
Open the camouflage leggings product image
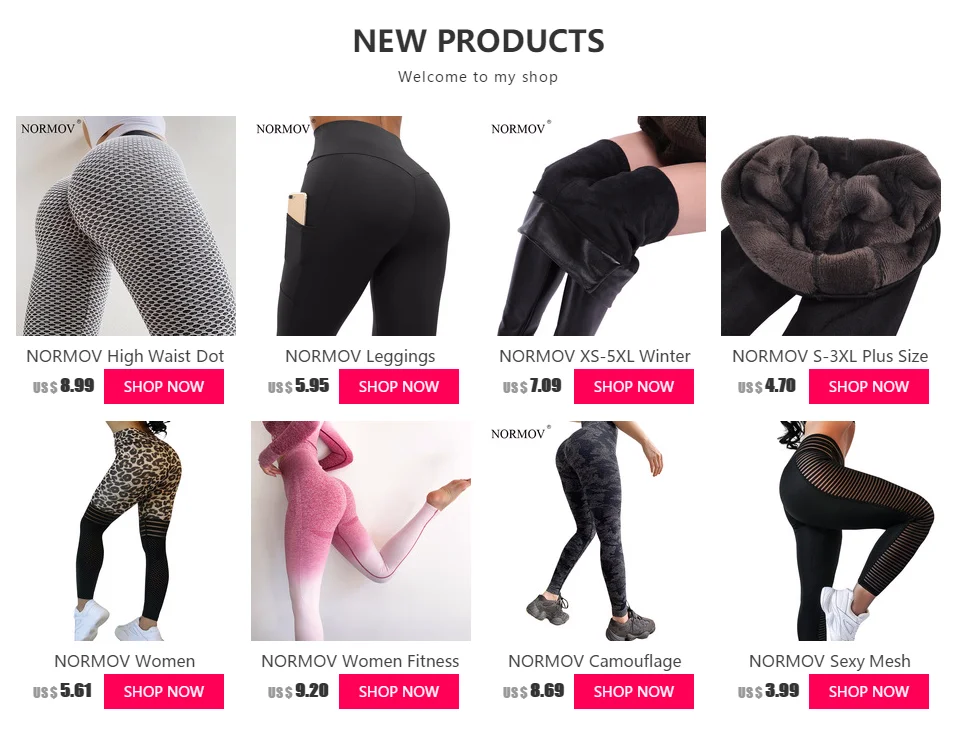pos(596,530)
